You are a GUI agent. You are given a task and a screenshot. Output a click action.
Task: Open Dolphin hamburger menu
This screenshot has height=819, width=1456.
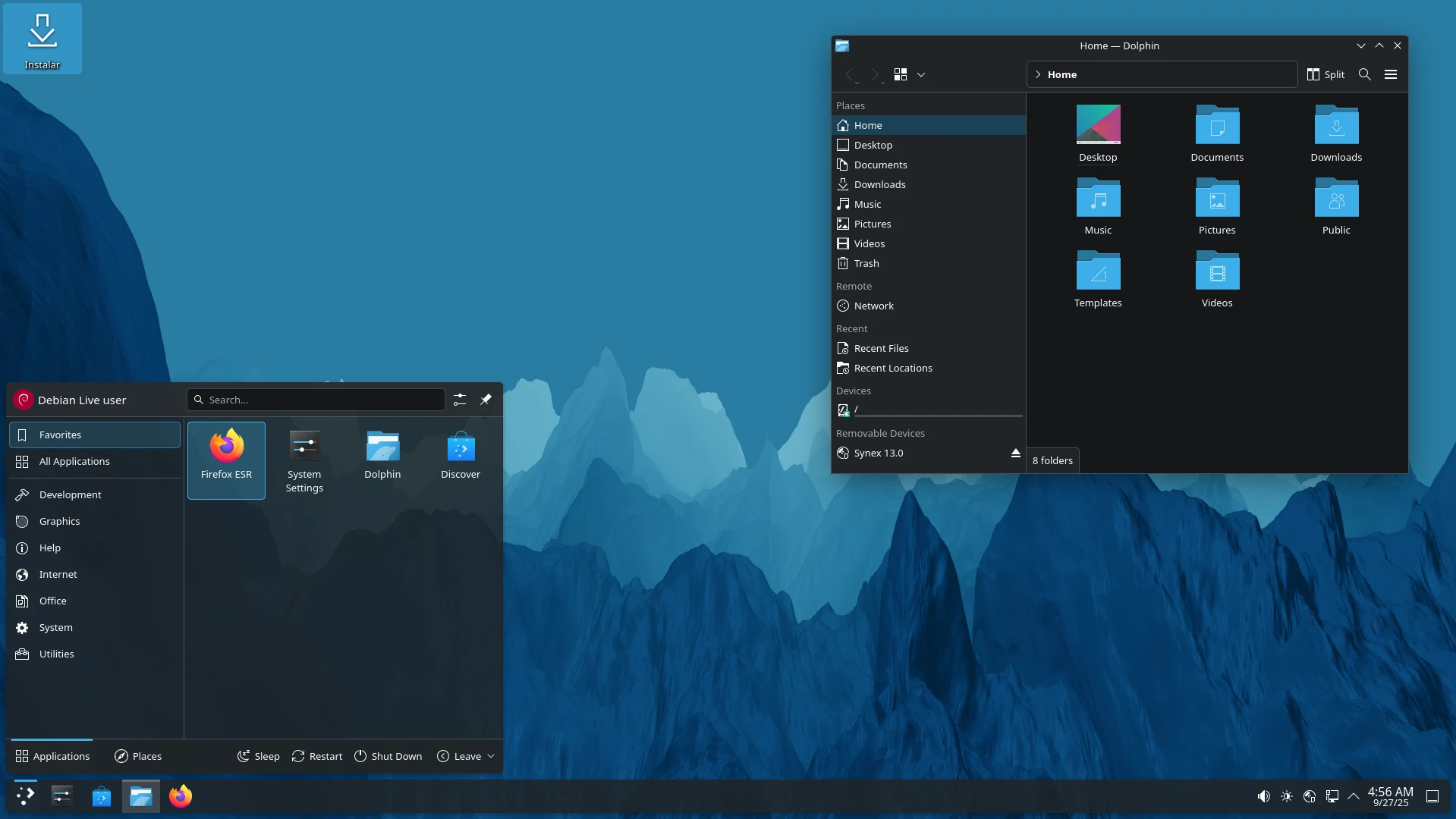click(x=1390, y=74)
